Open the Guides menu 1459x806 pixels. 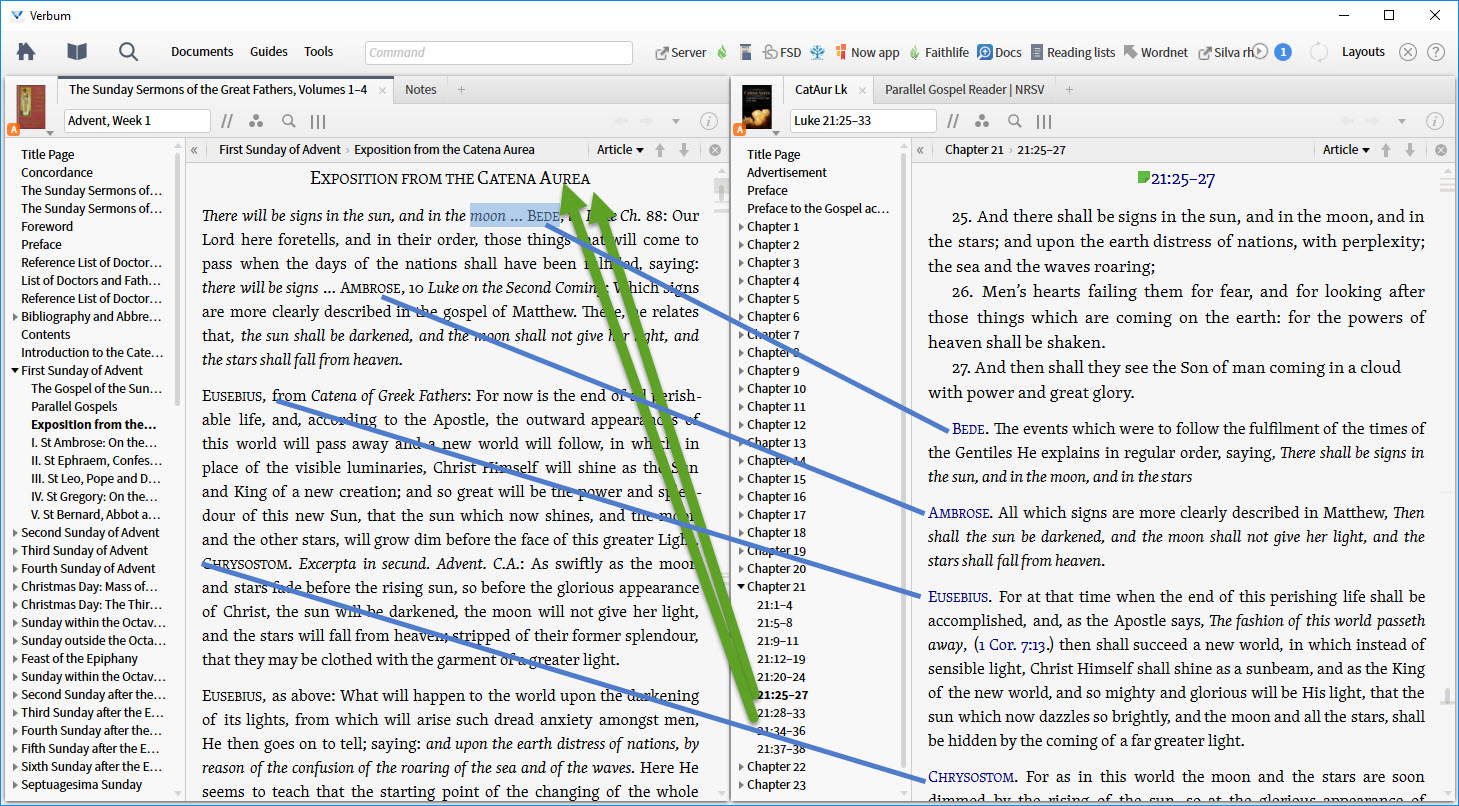coord(269,52)
